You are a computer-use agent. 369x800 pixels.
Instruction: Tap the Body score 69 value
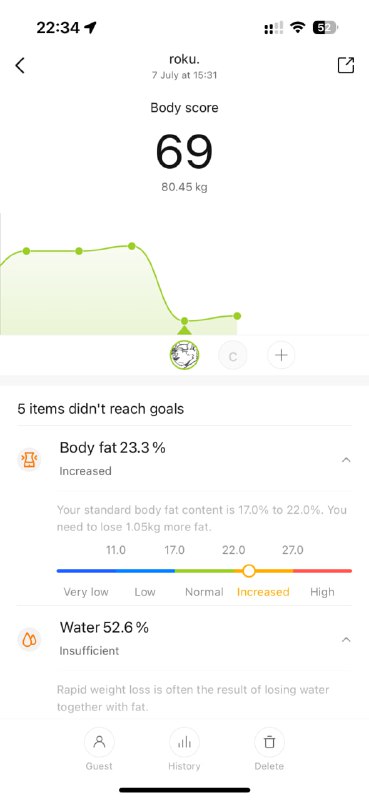tap(184, 152)
